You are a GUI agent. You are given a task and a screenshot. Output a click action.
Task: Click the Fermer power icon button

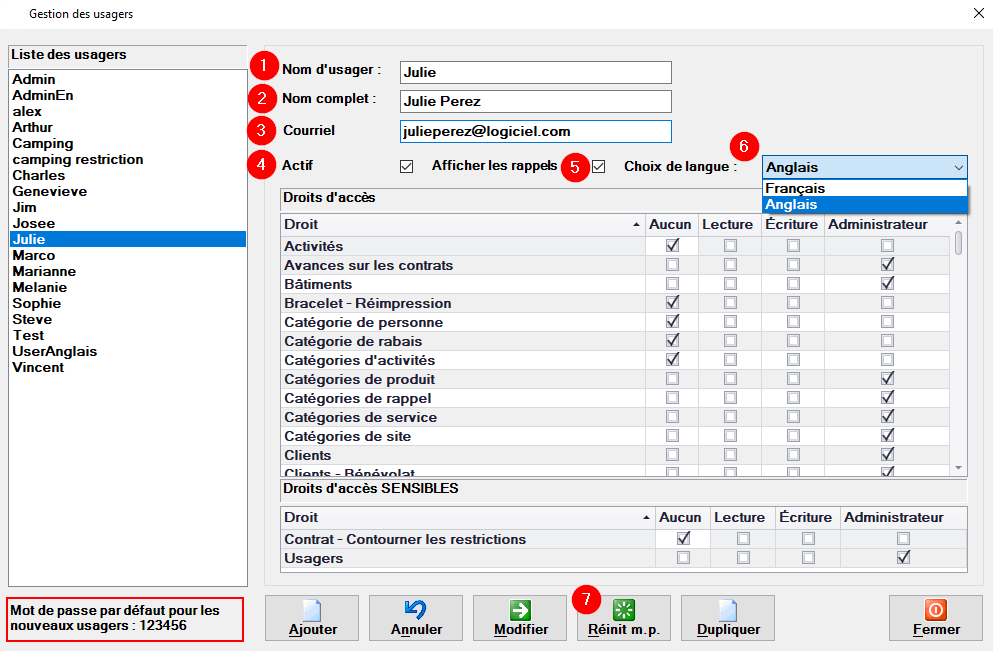[936, 611]
